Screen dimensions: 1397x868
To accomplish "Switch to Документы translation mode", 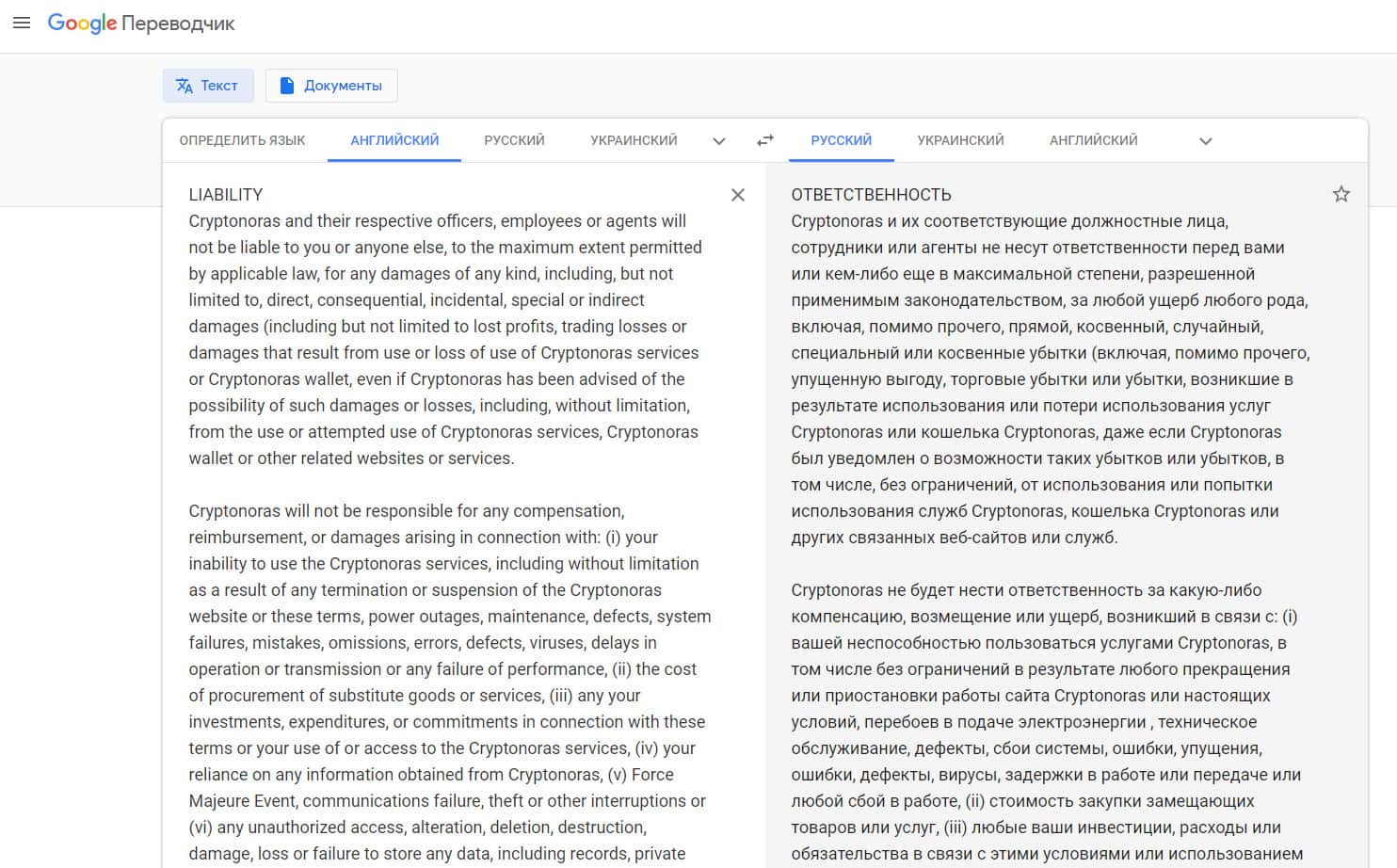I will point(331,86).
